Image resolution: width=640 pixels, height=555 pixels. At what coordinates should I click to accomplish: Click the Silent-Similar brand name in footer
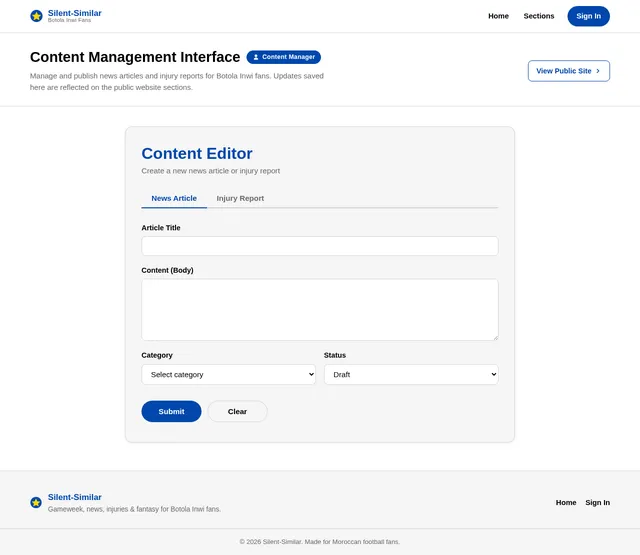[75, 497]
